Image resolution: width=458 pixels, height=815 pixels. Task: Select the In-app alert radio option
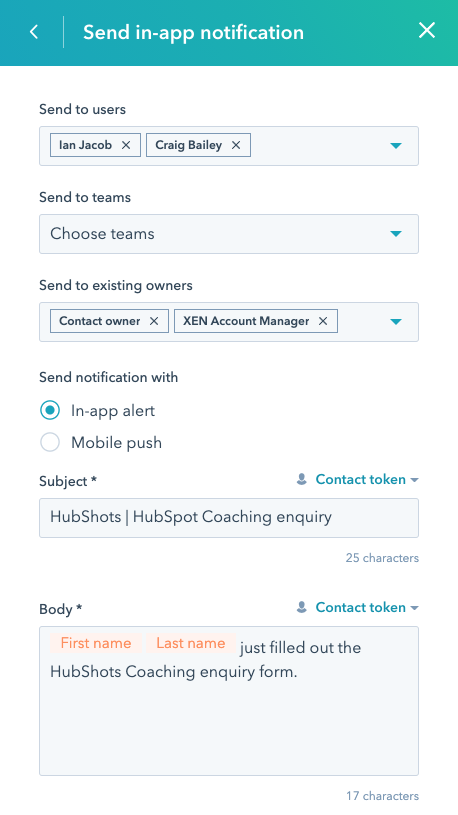(x=50, y=411)
